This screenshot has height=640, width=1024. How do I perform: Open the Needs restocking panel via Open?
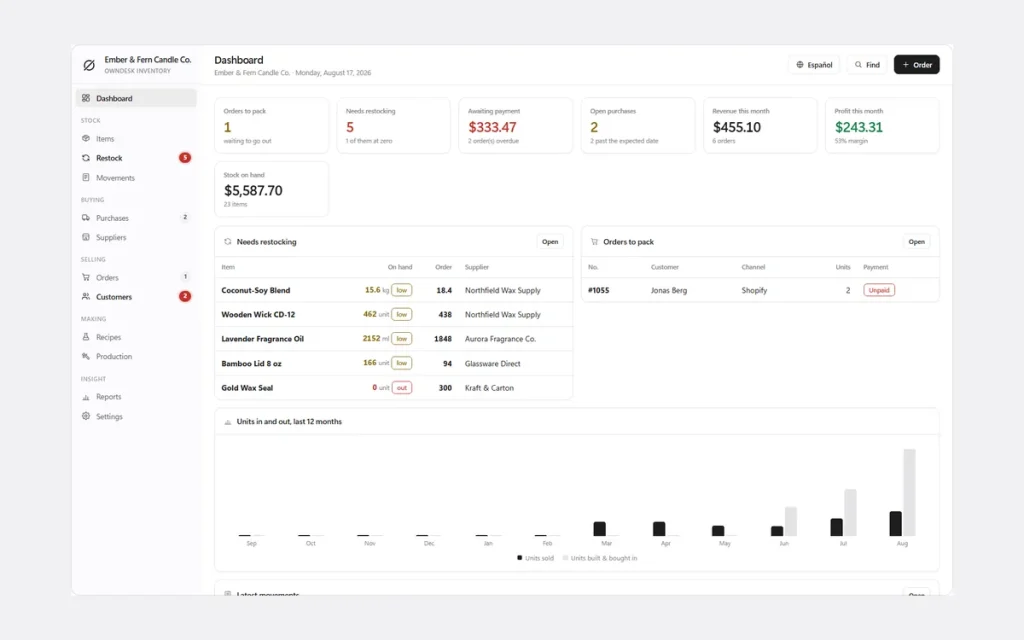click(x=550, y=242)
